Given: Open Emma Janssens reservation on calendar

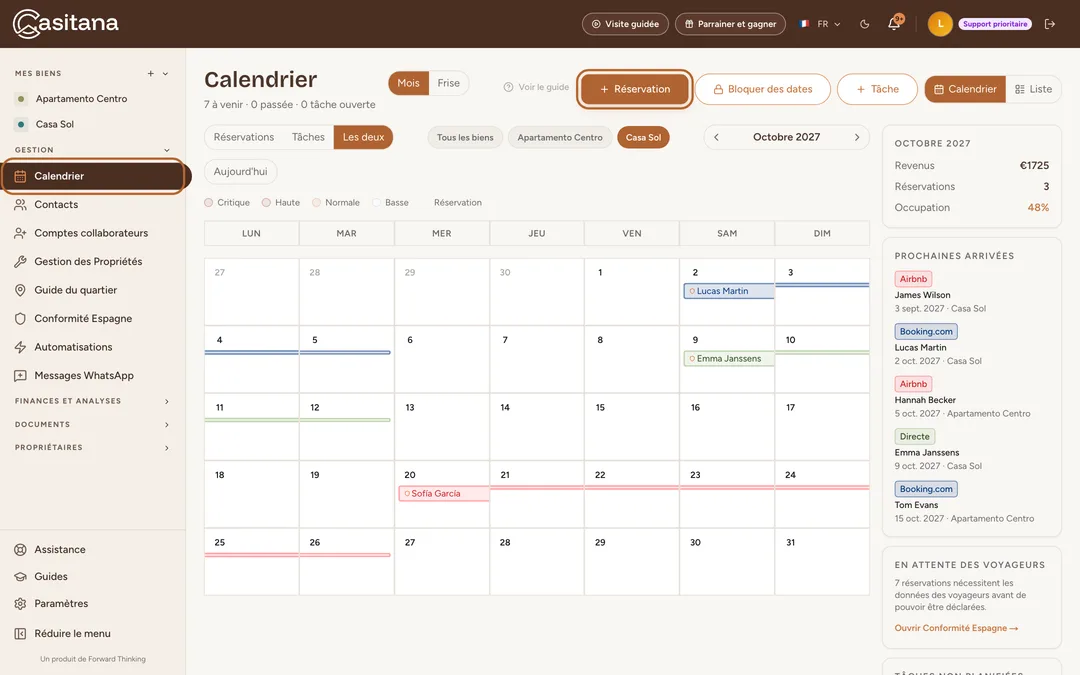Looking at the screenshot, I should (x=729, y=359).
